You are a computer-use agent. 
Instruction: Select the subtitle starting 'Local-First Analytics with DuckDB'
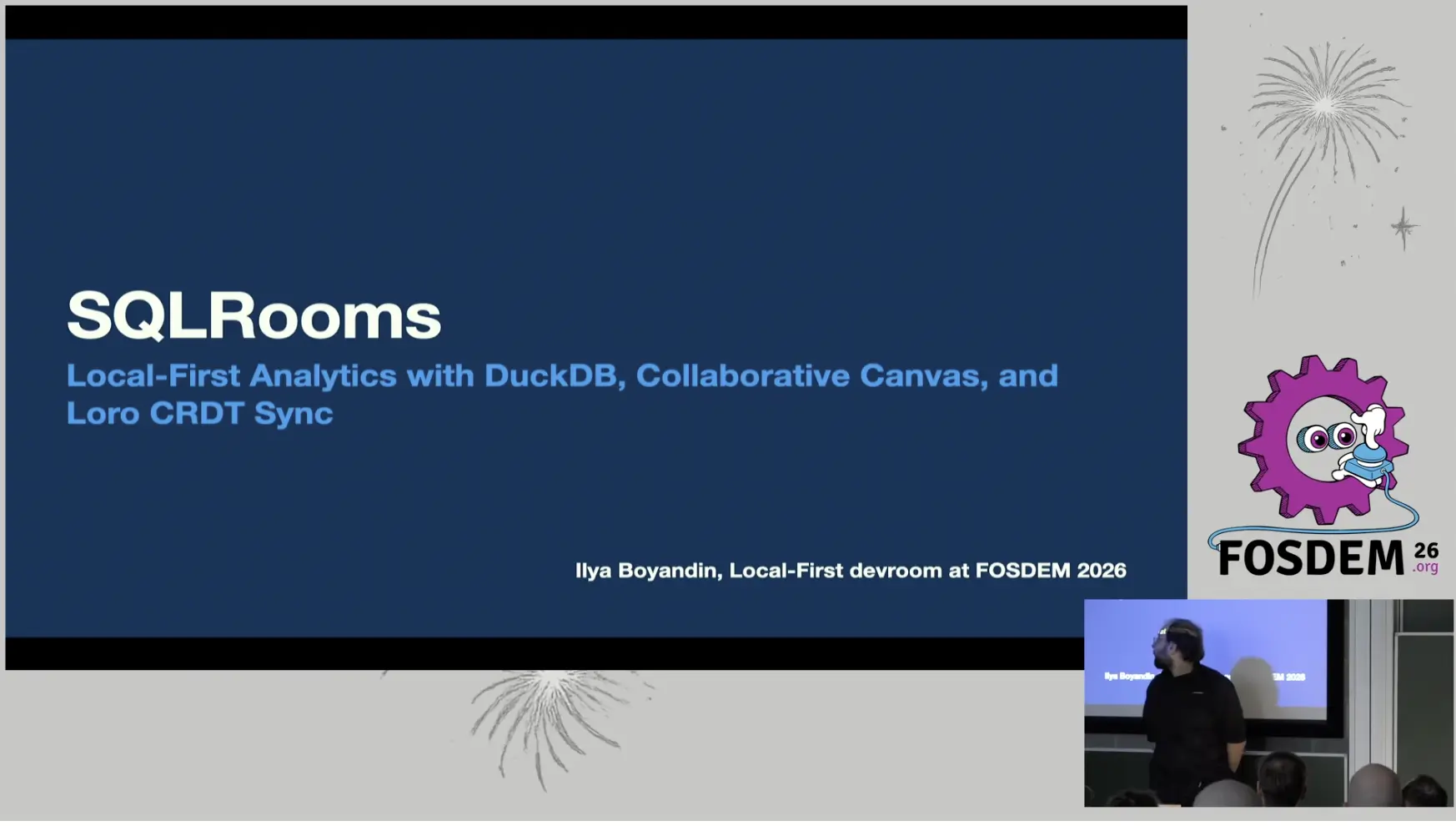562,394
